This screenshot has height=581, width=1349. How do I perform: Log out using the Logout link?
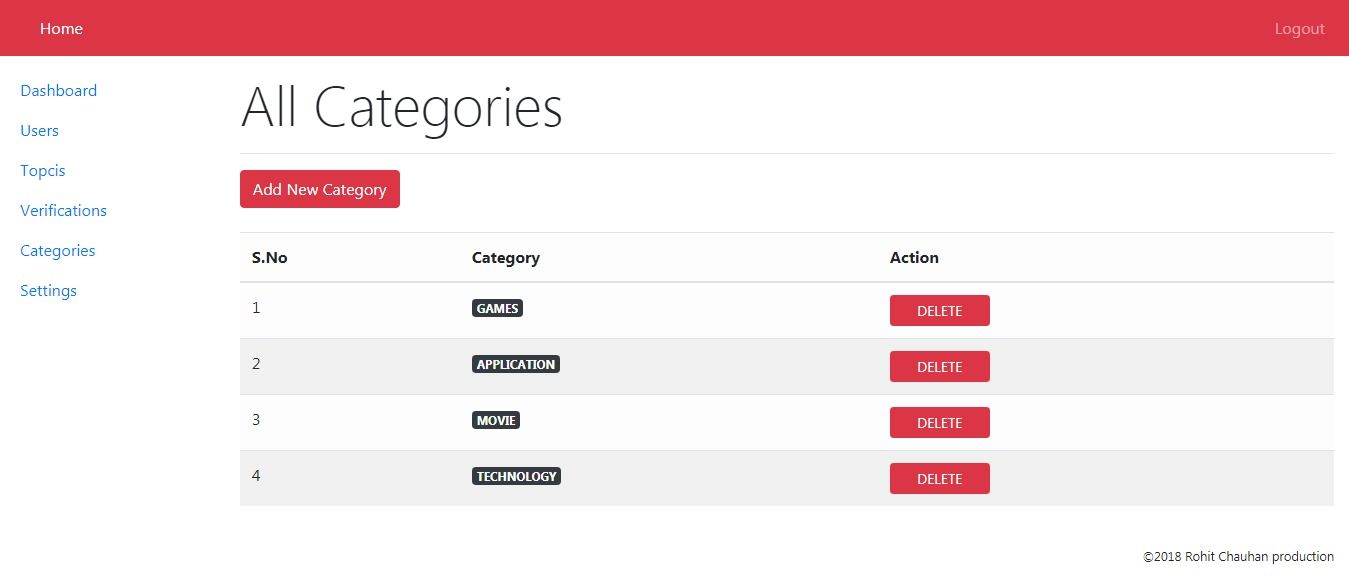tap(1299, 29)
